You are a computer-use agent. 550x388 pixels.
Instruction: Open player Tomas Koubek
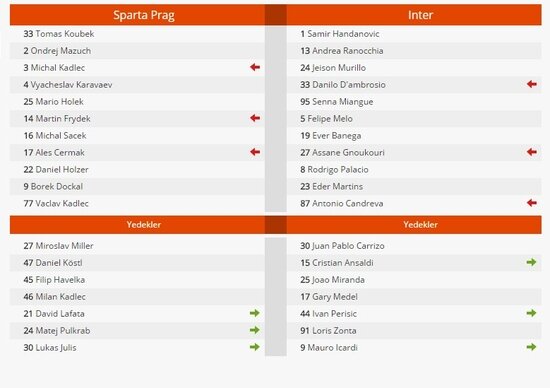coord(59,34)
